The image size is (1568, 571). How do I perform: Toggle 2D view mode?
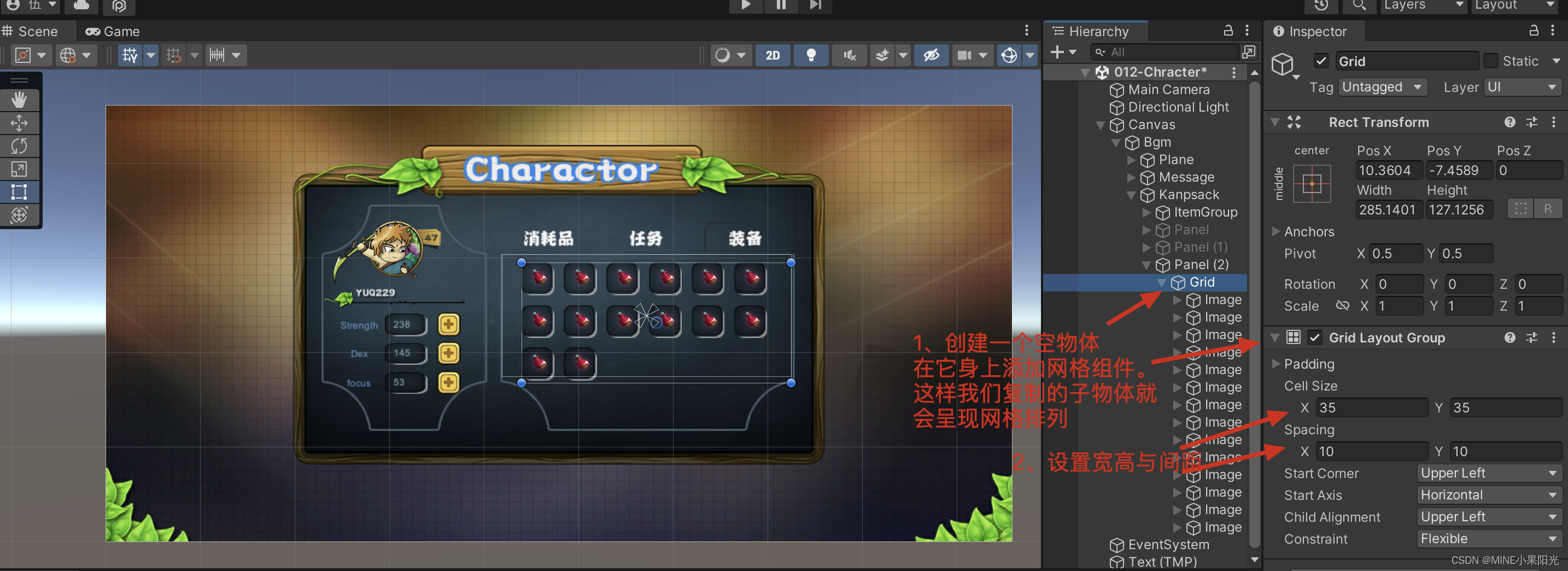pos(773,55)
